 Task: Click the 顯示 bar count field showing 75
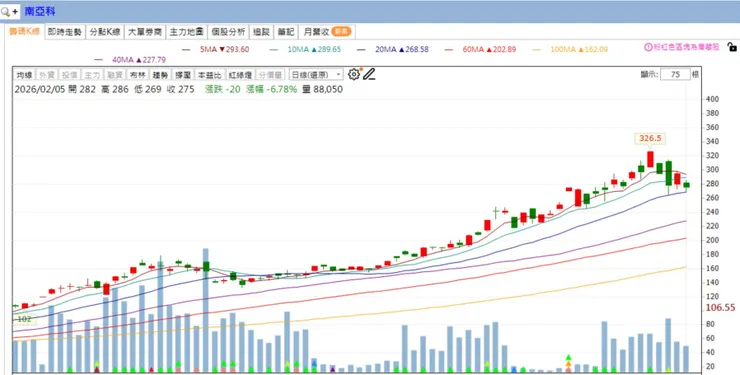[675, 75]
